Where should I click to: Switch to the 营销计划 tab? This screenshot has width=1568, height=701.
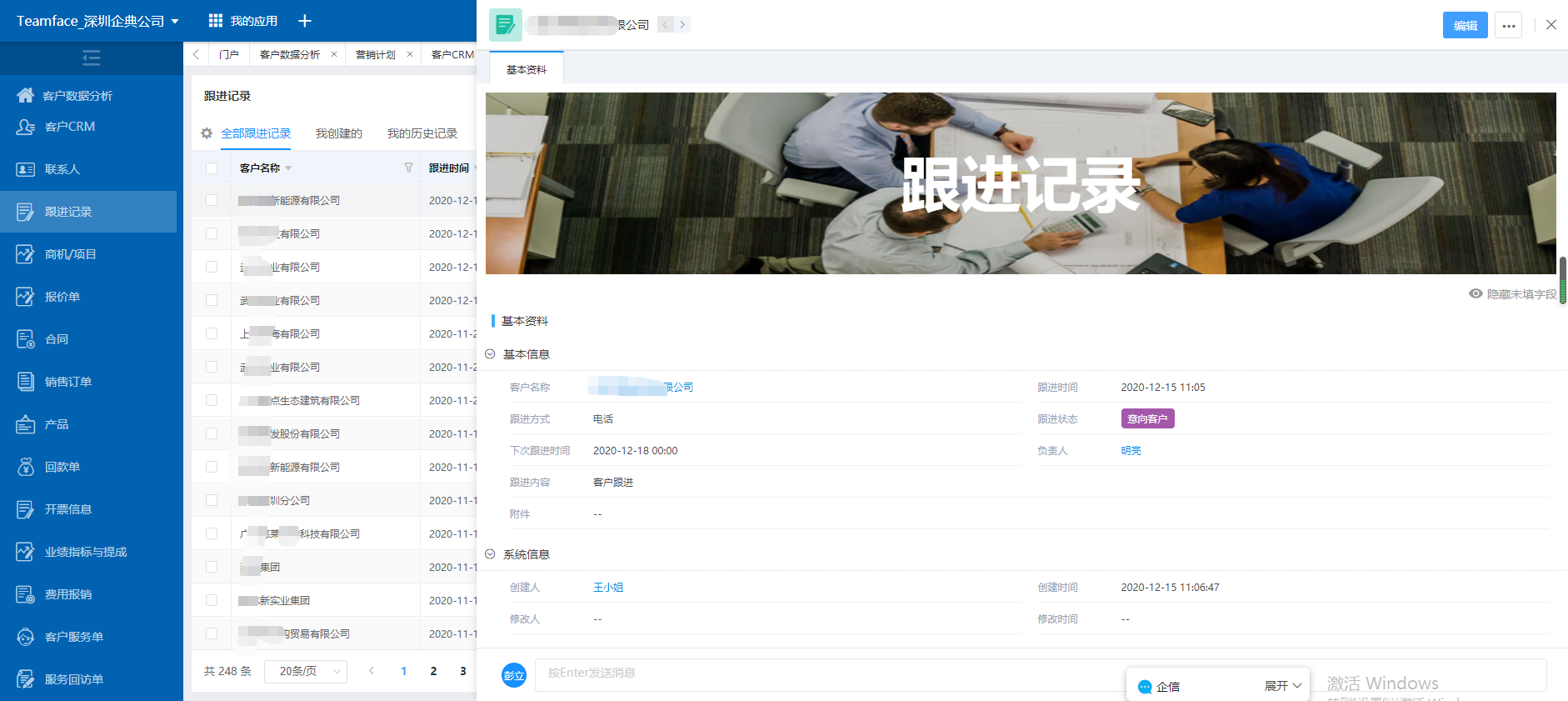click(376, 55)
